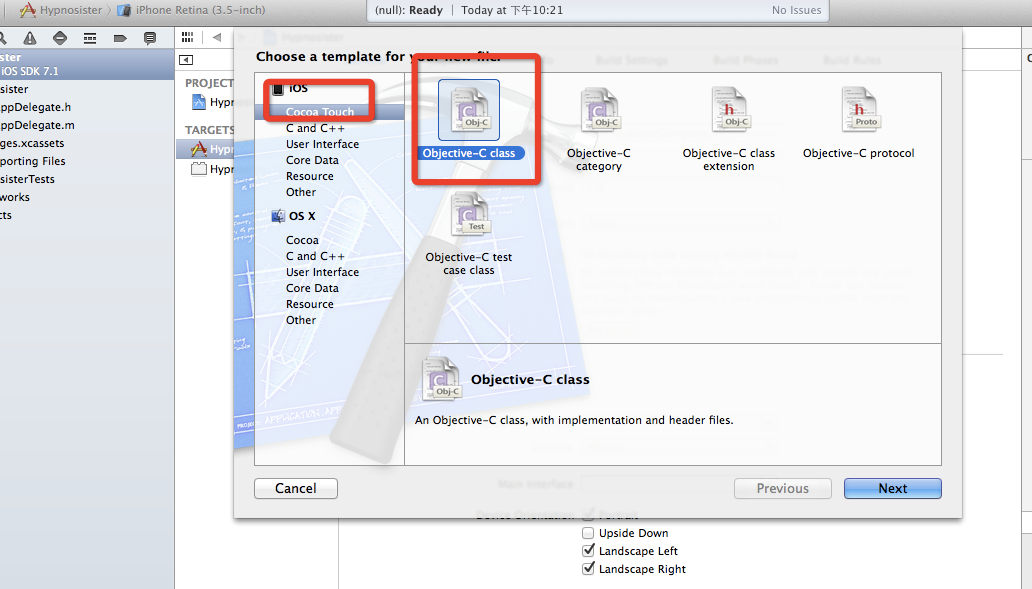Select C and C++ under OS X
The width and height of the screenshot is (1032, 589).
click(x=315, y=256)
